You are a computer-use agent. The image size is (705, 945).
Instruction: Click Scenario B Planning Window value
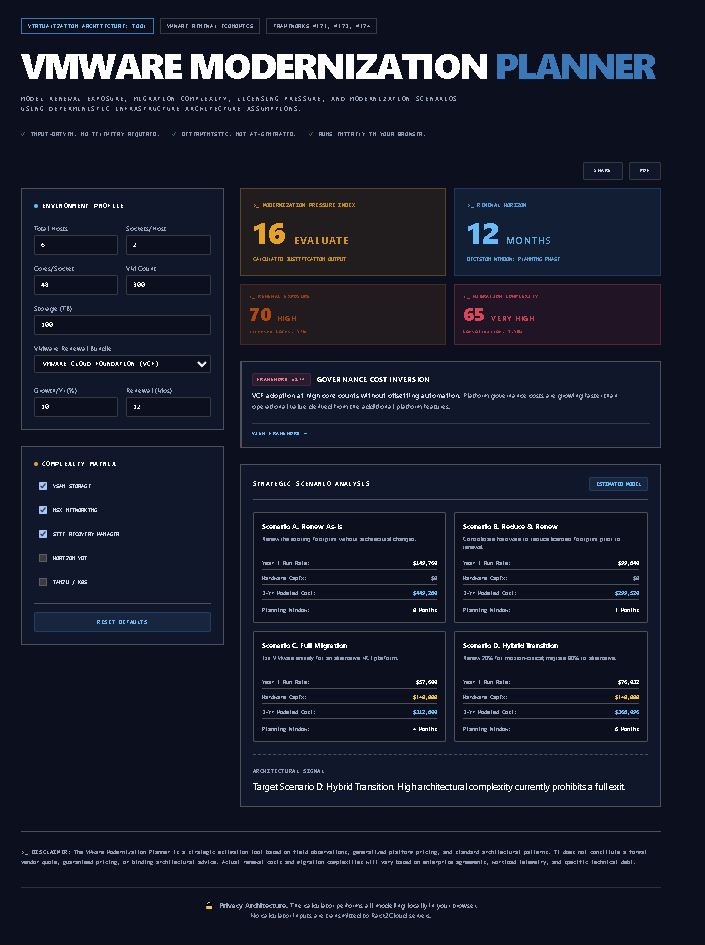click(x=627, y=610)
